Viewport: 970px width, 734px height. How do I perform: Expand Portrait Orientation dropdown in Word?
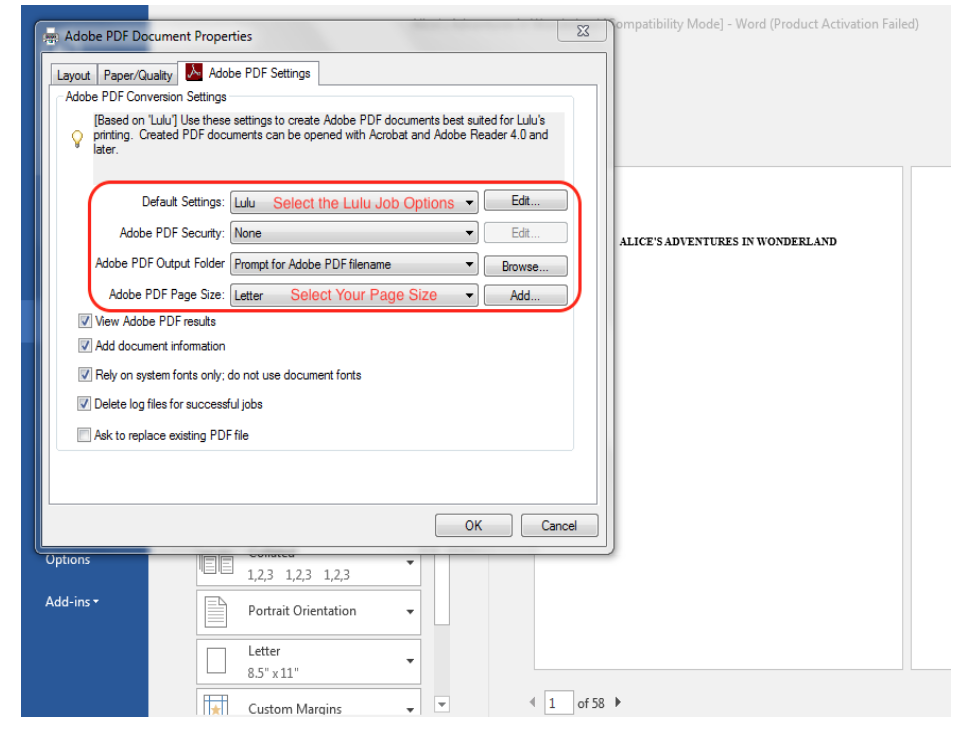coord(410,612)
